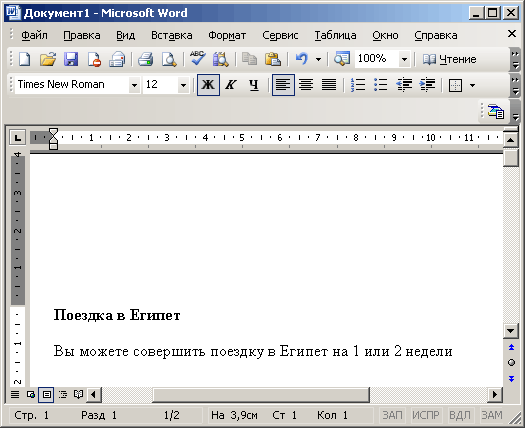The height and width of the screenshot is (428, 525).
Task: Toggle ЗАП macro recording indicator
Action: click(x=392, y=415)
